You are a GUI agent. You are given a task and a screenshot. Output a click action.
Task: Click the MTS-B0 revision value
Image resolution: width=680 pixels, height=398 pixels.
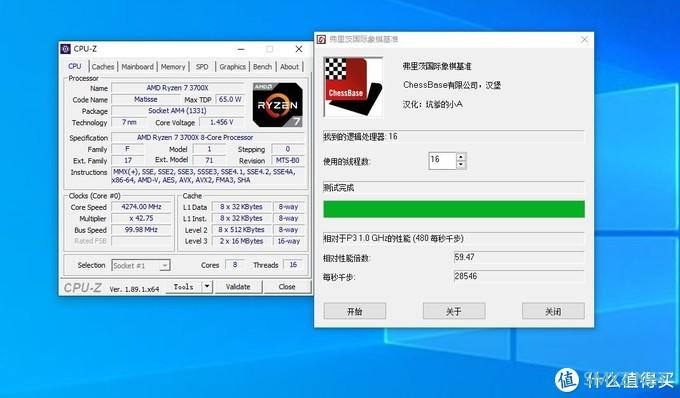click(x=288, y=160)
